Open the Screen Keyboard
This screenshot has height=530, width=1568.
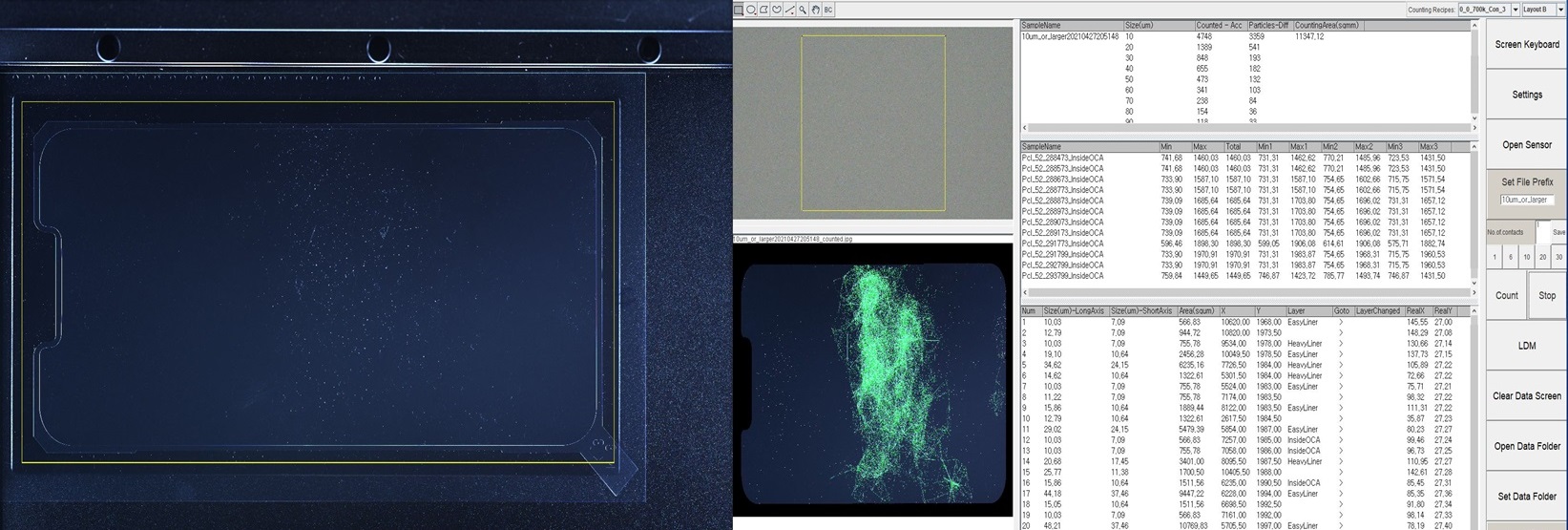click(1526, 45)
